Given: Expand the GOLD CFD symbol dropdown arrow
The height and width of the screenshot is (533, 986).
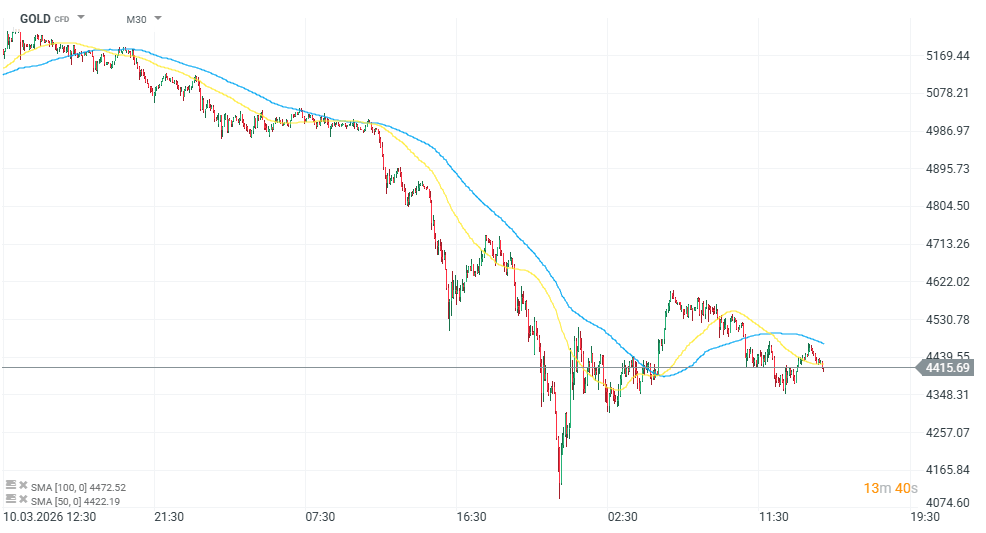Looking at the screenshot, I should click(x=81, y=18).
